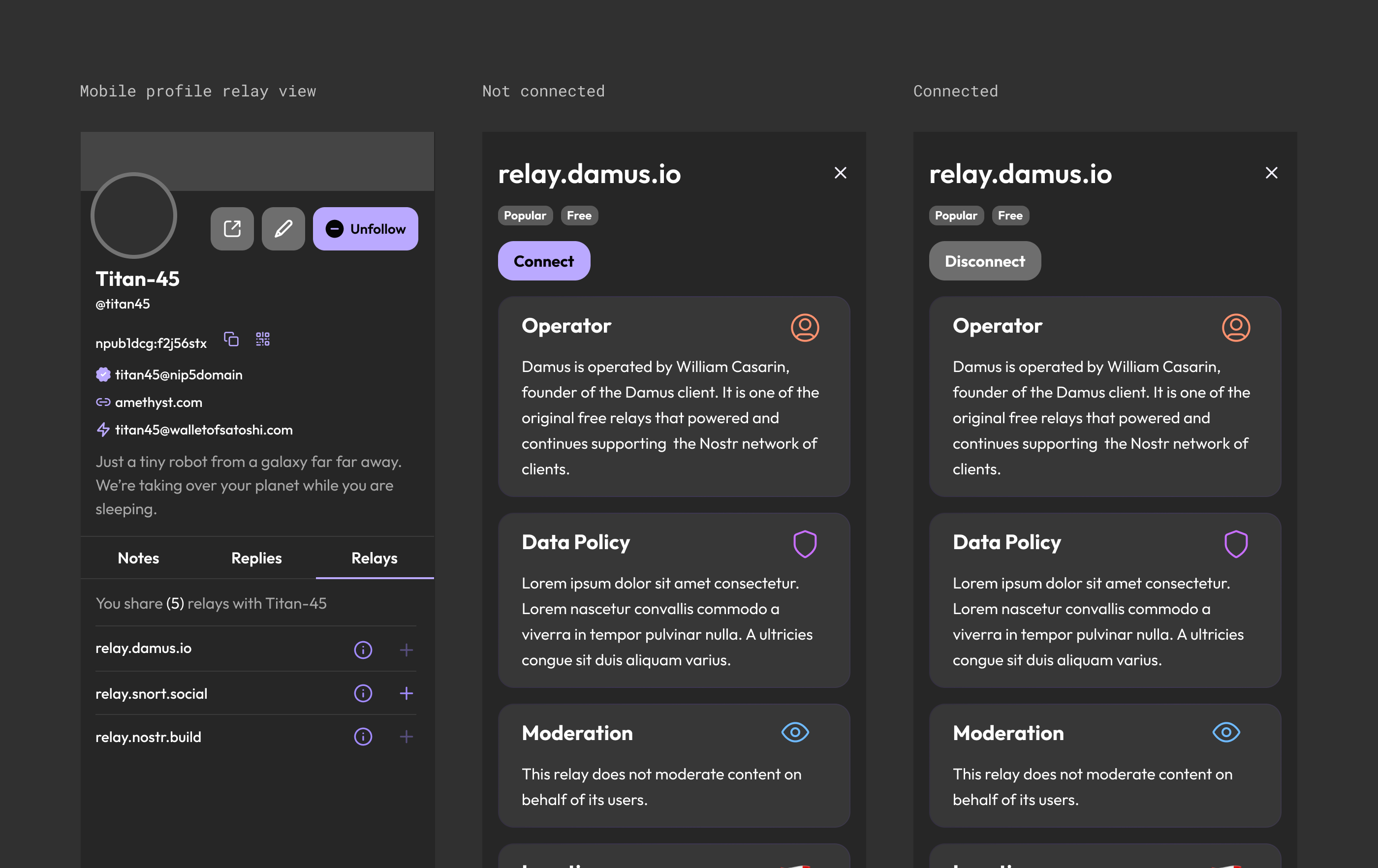Click Operator person icon in Not connected panel
1378x868 pixels.
point(805,328)
